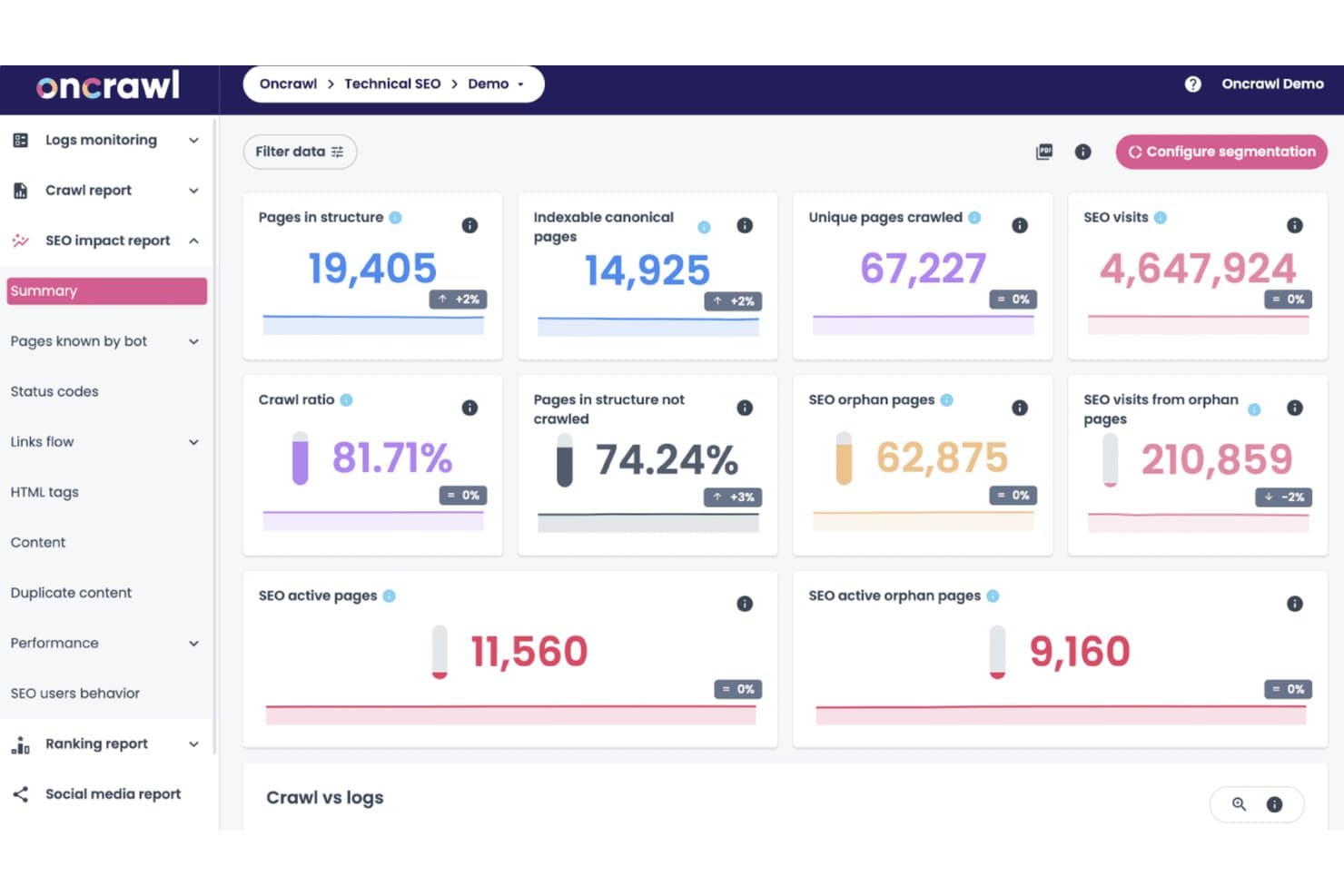Open info for Crawl ratio card
Viewport: 1344px width, 896px height.
[469, 408]
